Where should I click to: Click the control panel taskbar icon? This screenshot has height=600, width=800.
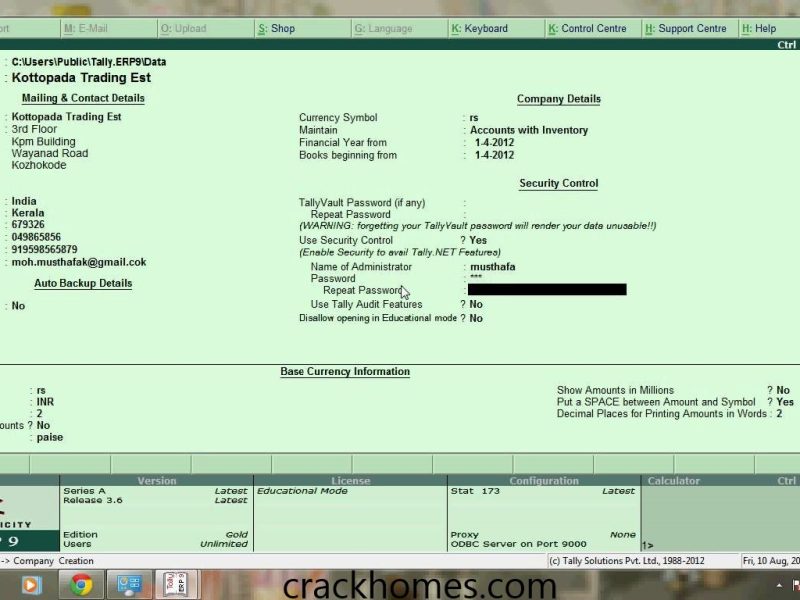point(129,585)
